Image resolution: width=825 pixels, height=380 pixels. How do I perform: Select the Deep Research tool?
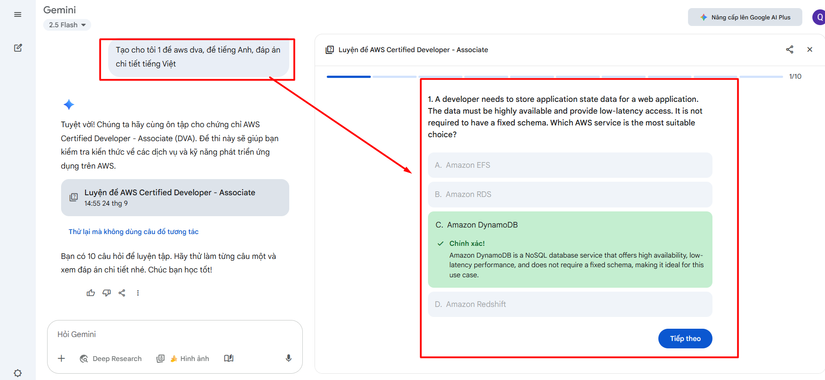tap(110, 358)
